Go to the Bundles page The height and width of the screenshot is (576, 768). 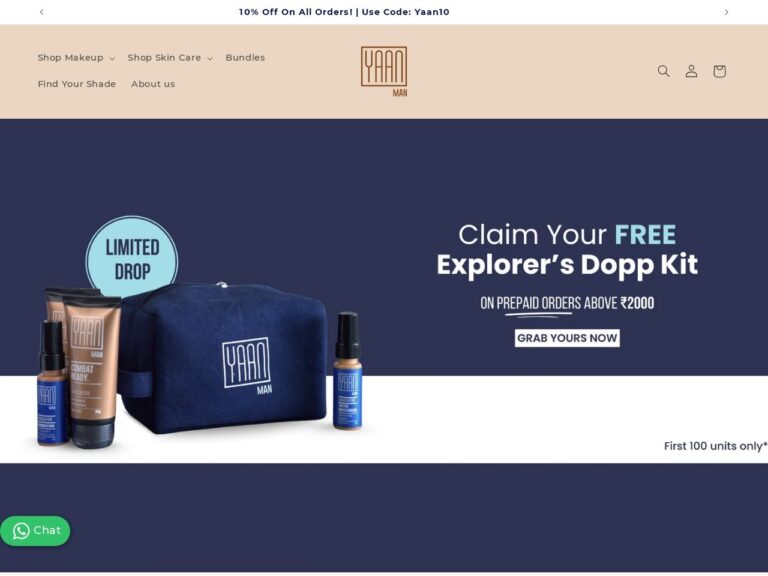(x=245, y=58)
